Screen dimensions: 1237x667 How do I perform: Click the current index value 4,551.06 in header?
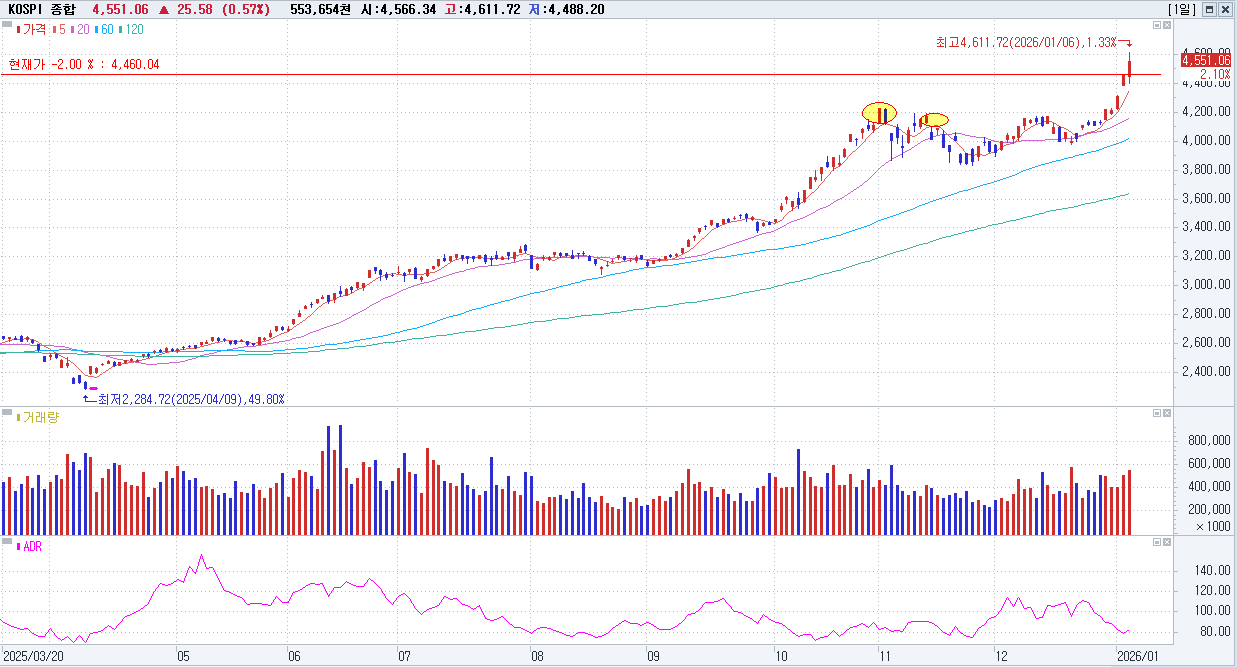coord(119,9)
